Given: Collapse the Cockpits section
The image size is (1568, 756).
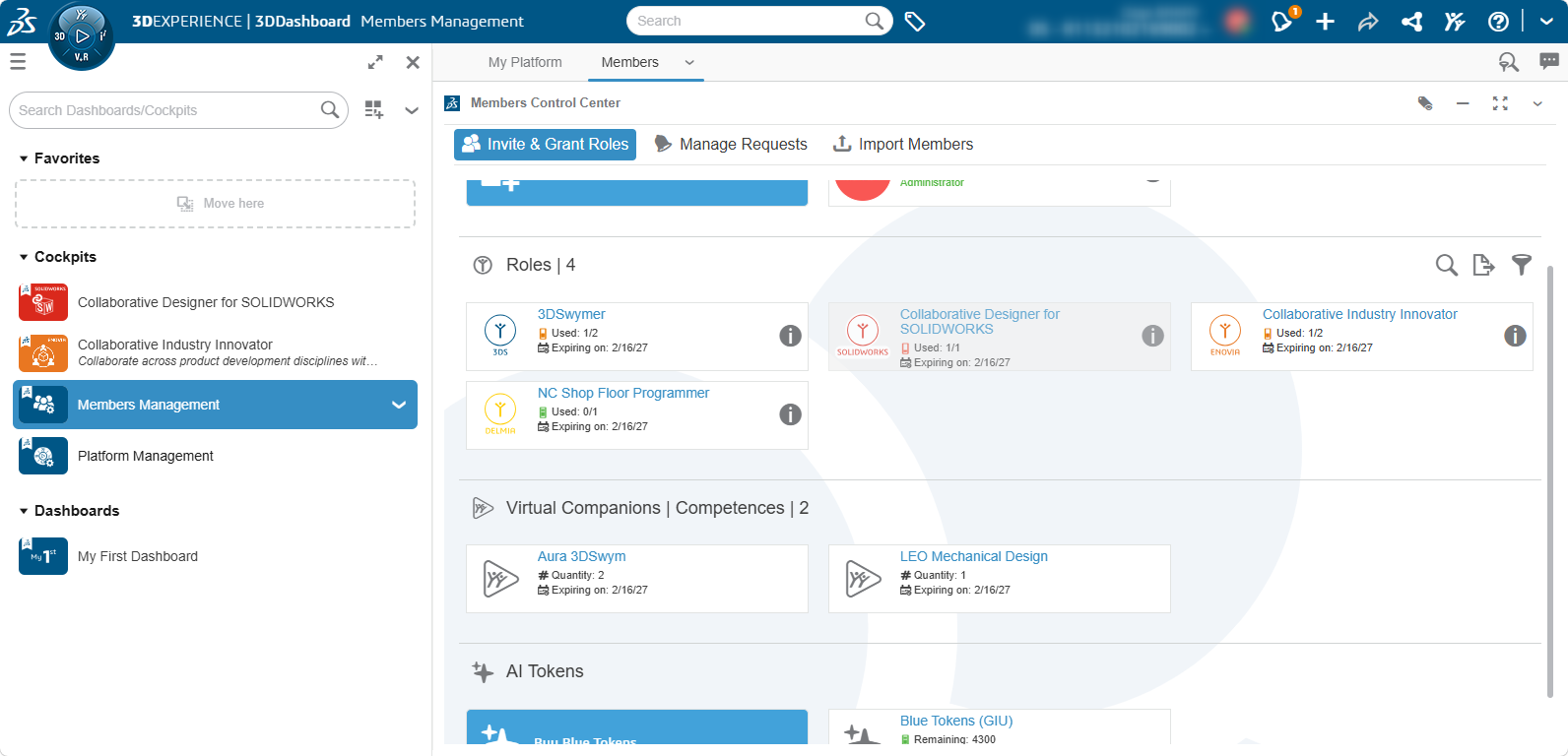Looking at the screenshot, I should pyautogui.click(x=24, y=257).
